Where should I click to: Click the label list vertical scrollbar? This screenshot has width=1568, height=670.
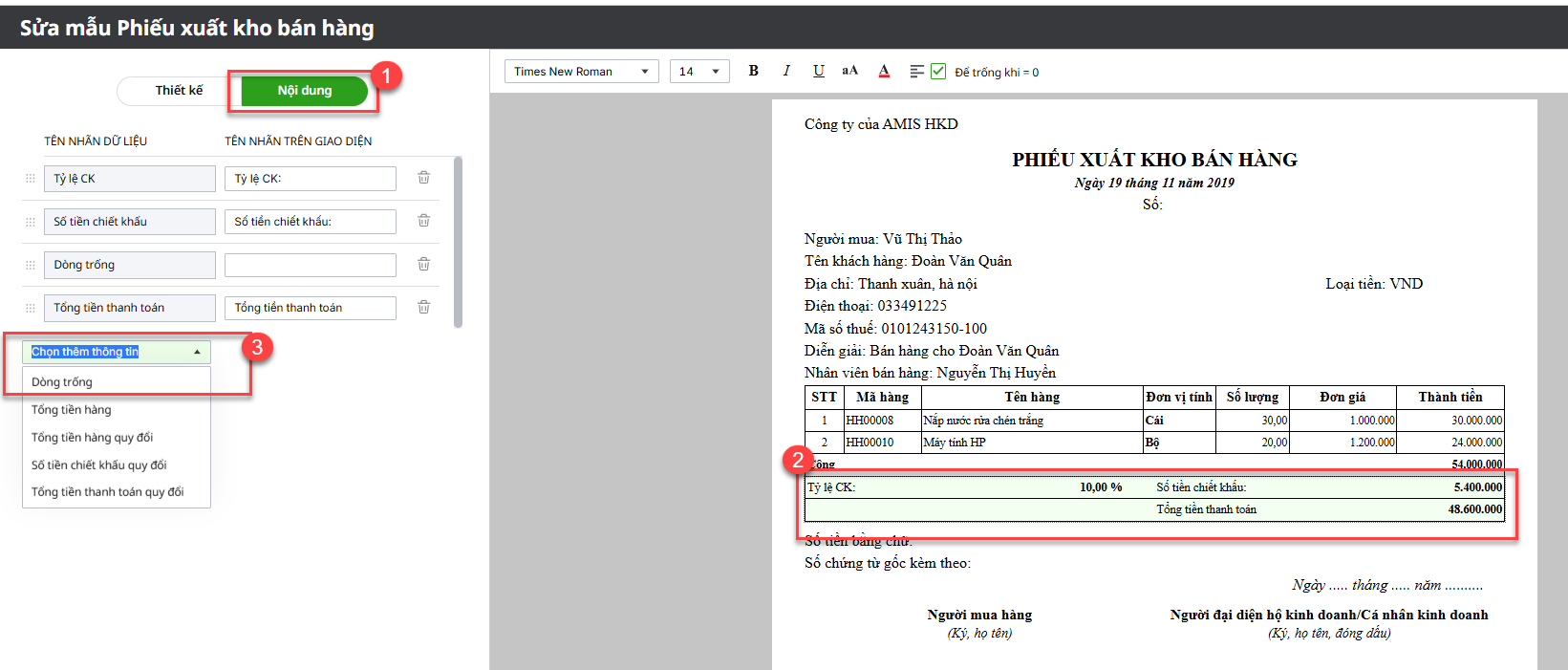[458, 243]
